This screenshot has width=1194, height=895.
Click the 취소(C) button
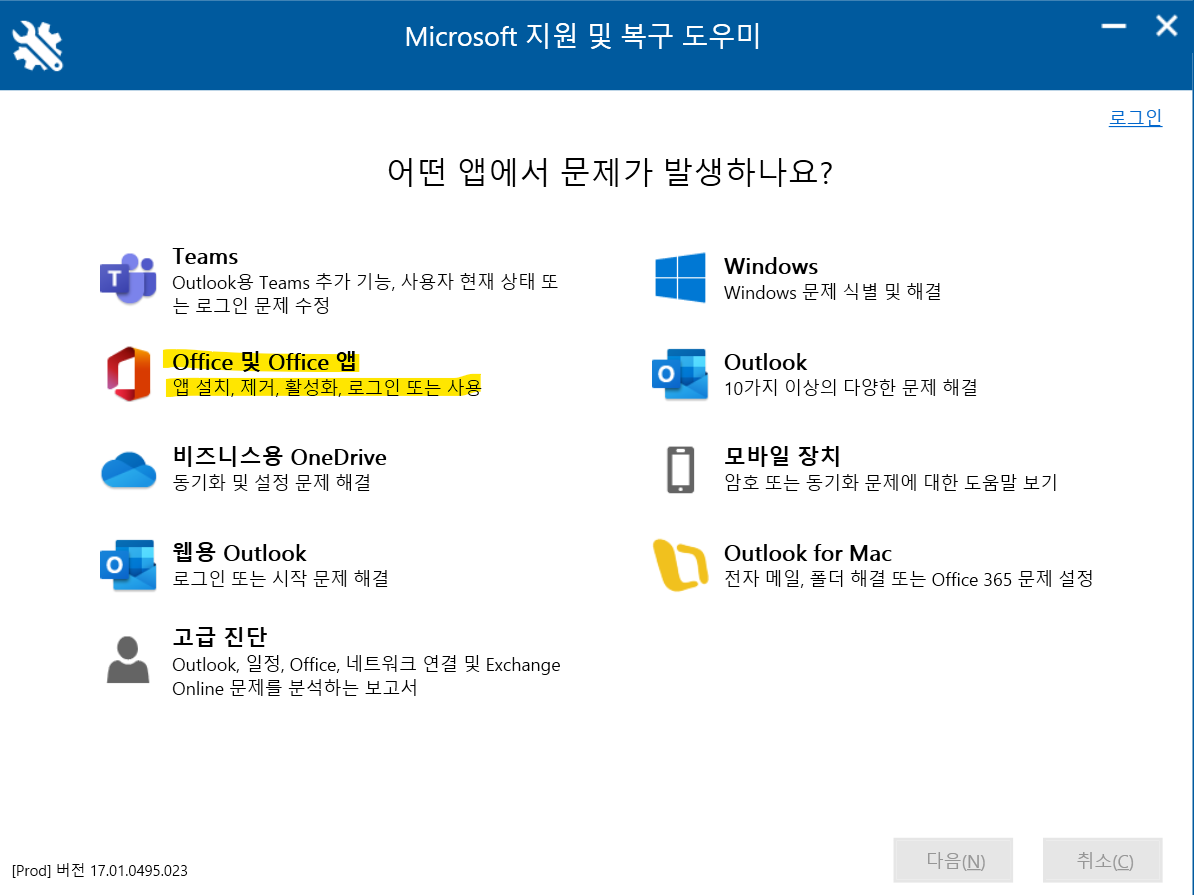1103,861
